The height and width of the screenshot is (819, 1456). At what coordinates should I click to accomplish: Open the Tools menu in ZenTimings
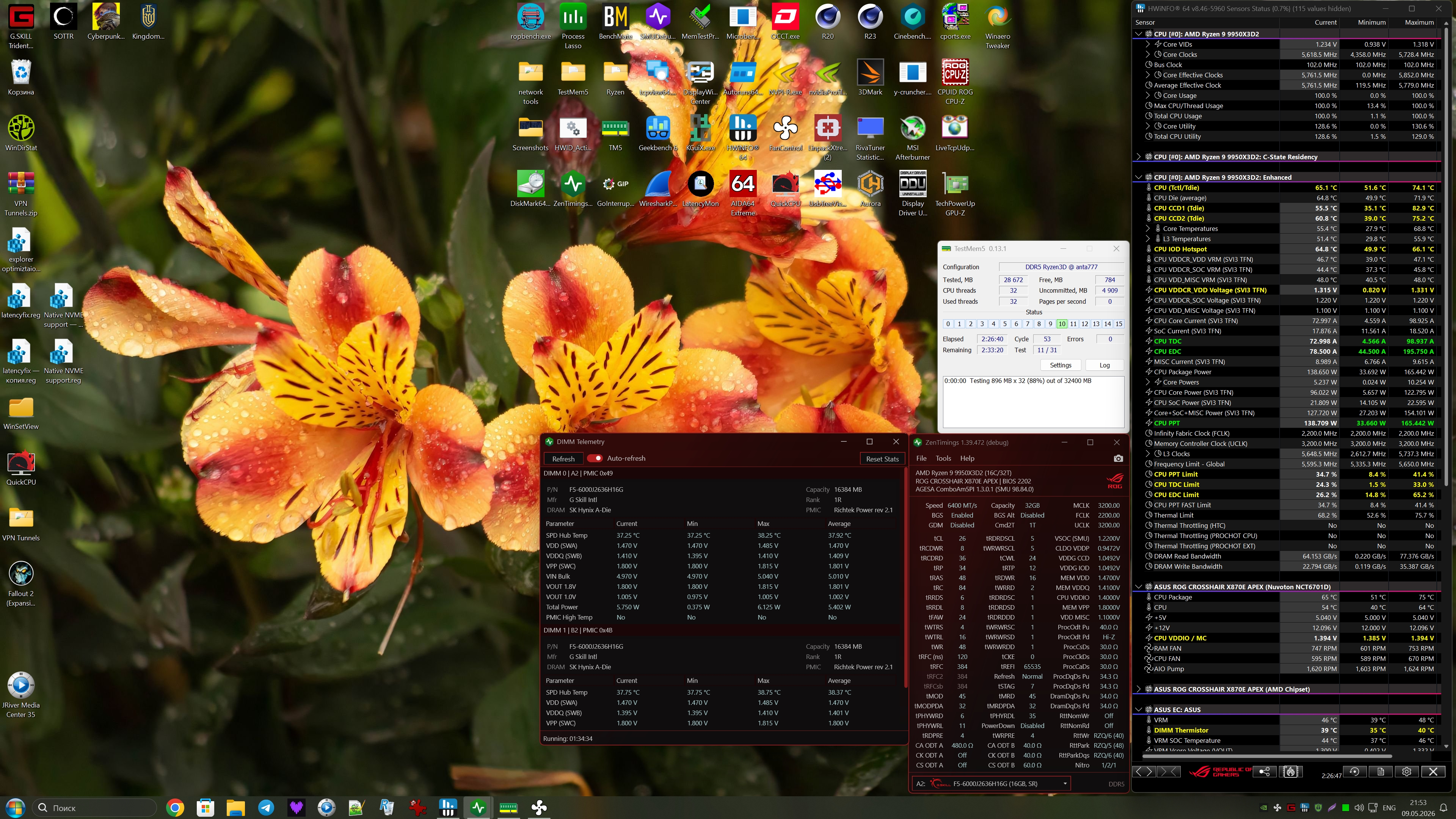pos(943,458)
